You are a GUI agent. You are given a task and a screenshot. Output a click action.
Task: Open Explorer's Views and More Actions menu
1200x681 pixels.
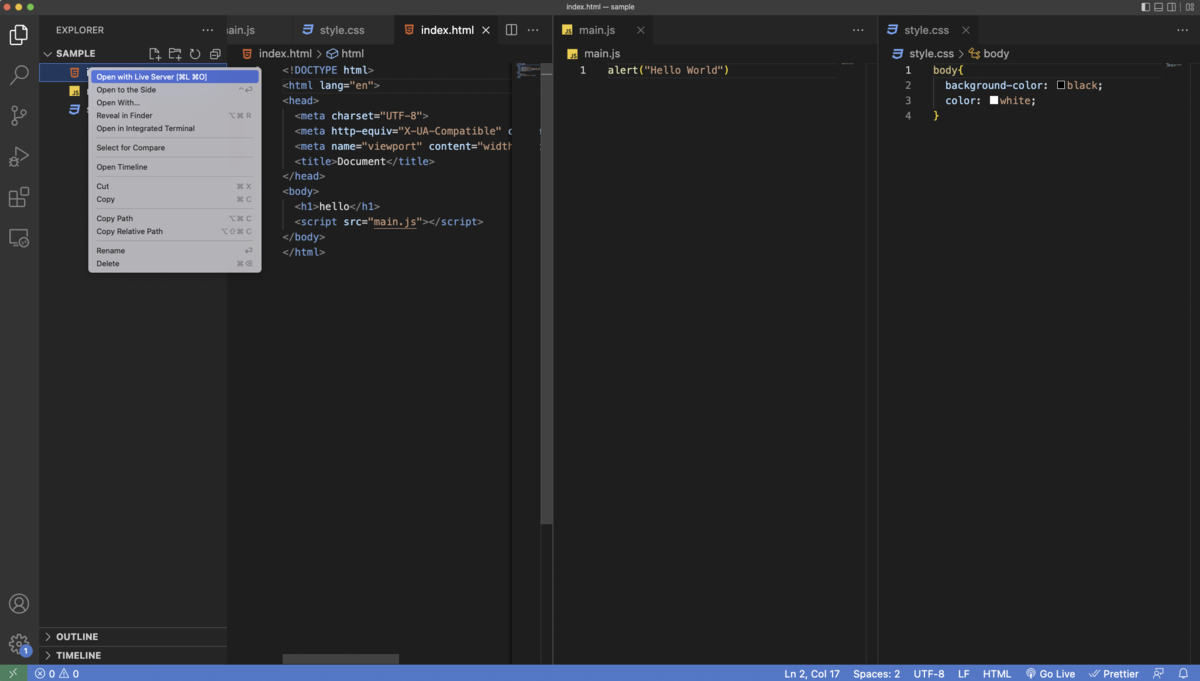click(x=207, y=30)
